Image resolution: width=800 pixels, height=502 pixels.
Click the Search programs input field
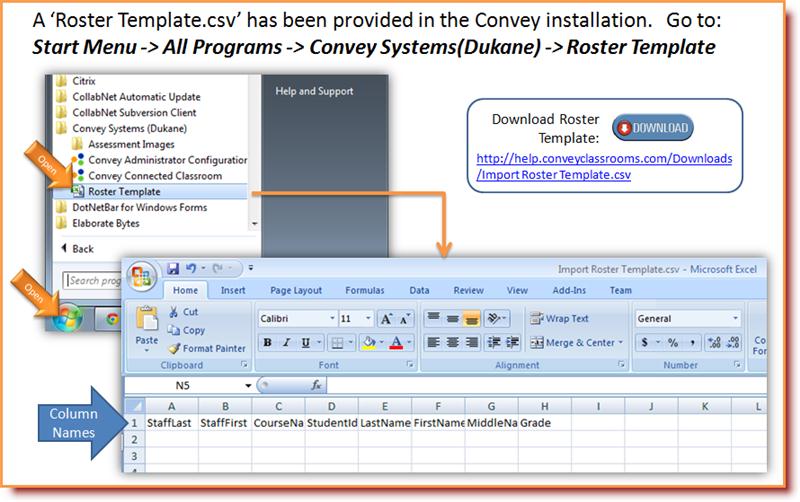click(93, 280)
